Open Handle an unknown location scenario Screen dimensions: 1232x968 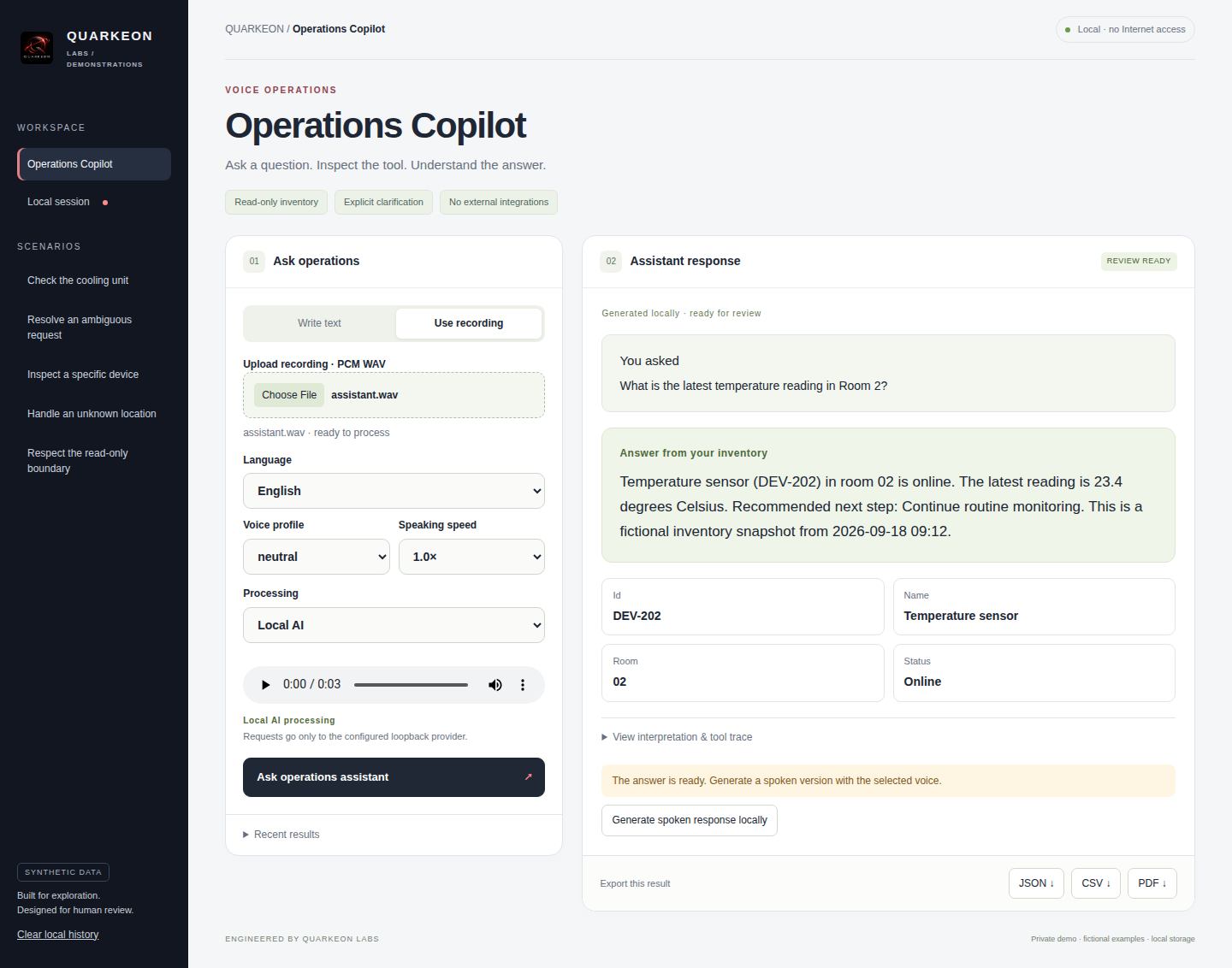[94, 414]
